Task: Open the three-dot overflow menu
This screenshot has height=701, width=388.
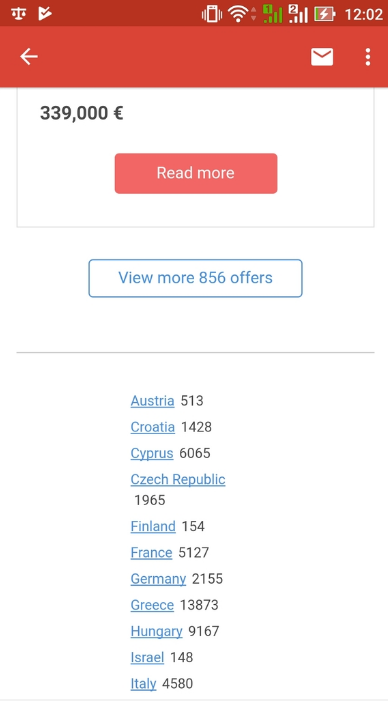Action: coord(367,57)
